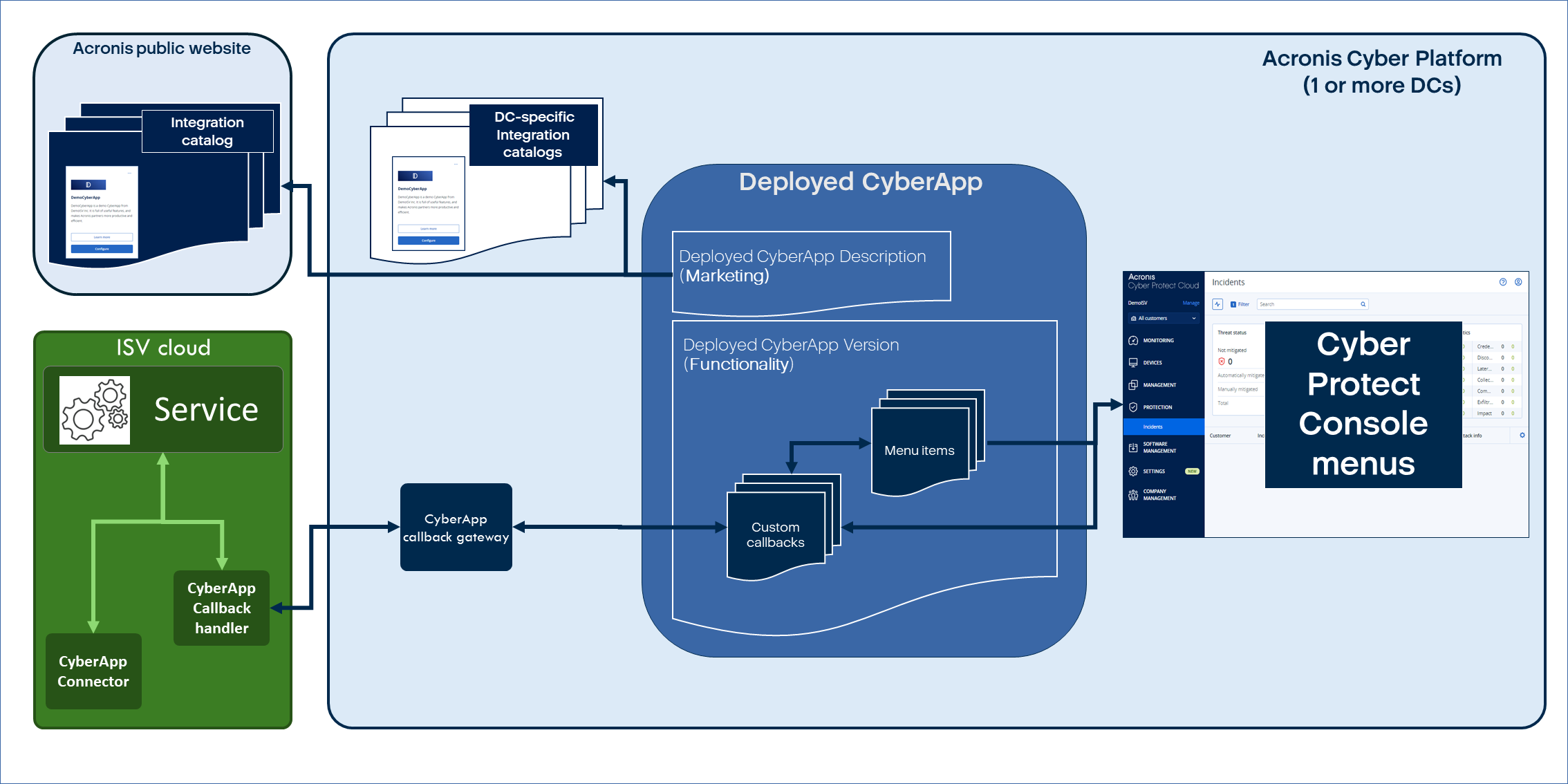Open table column settings gear icon

coord(1522,436)
